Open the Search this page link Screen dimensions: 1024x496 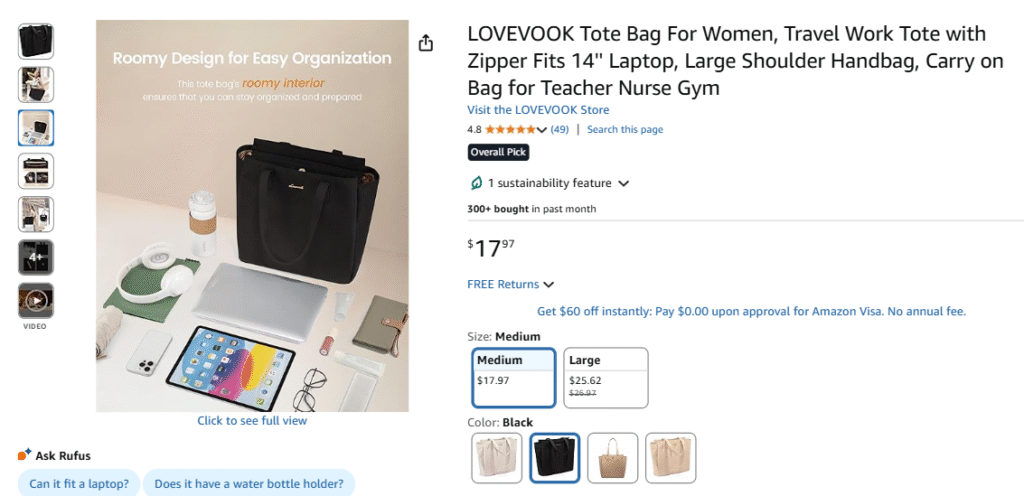pos(625,129)
